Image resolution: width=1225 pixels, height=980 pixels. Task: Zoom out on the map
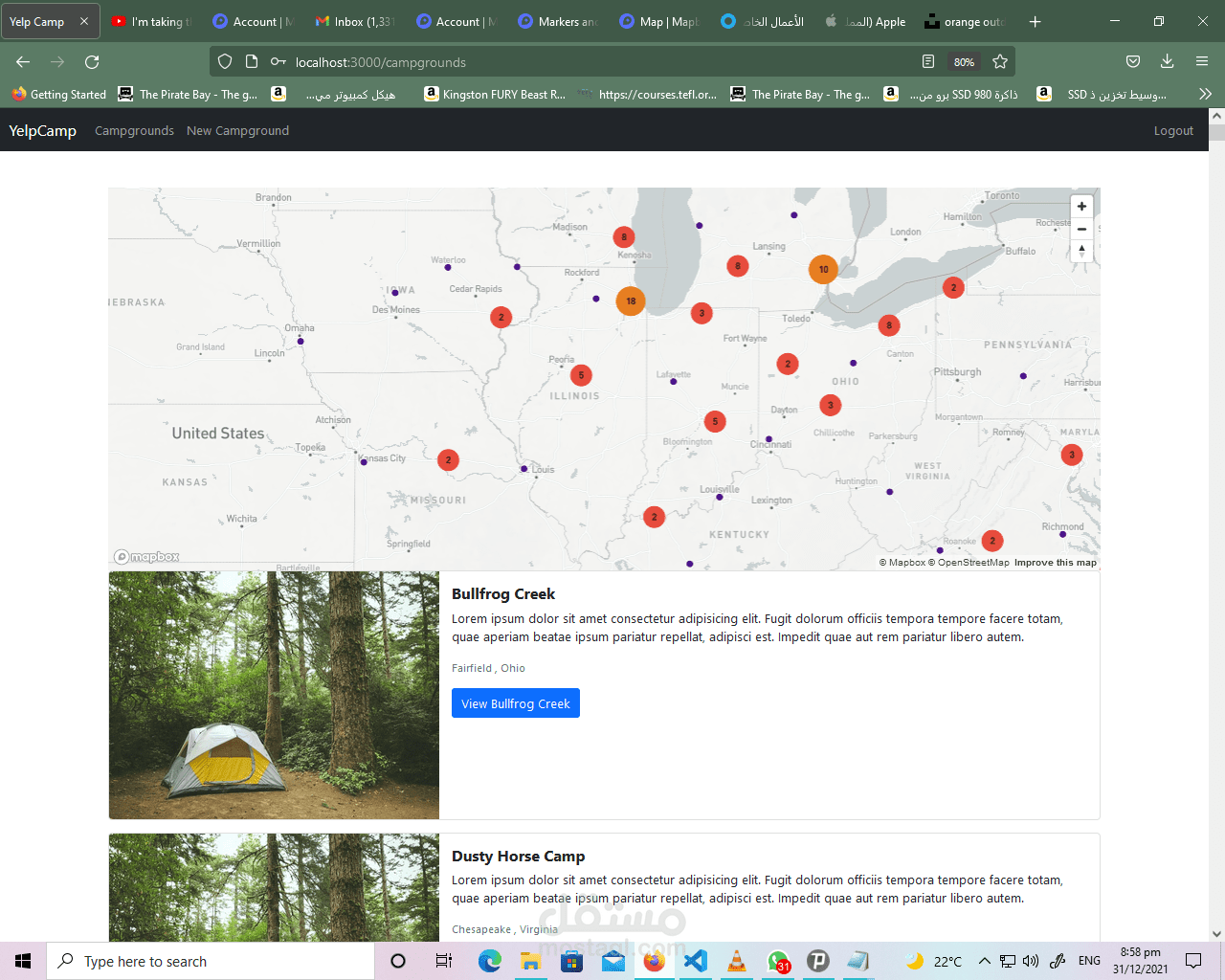coord(1081,229)
